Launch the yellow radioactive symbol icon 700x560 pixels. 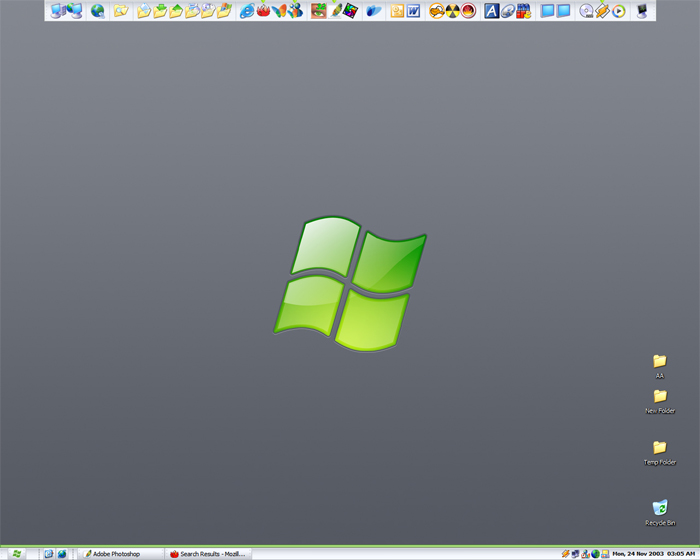click(x=452, y=11)
